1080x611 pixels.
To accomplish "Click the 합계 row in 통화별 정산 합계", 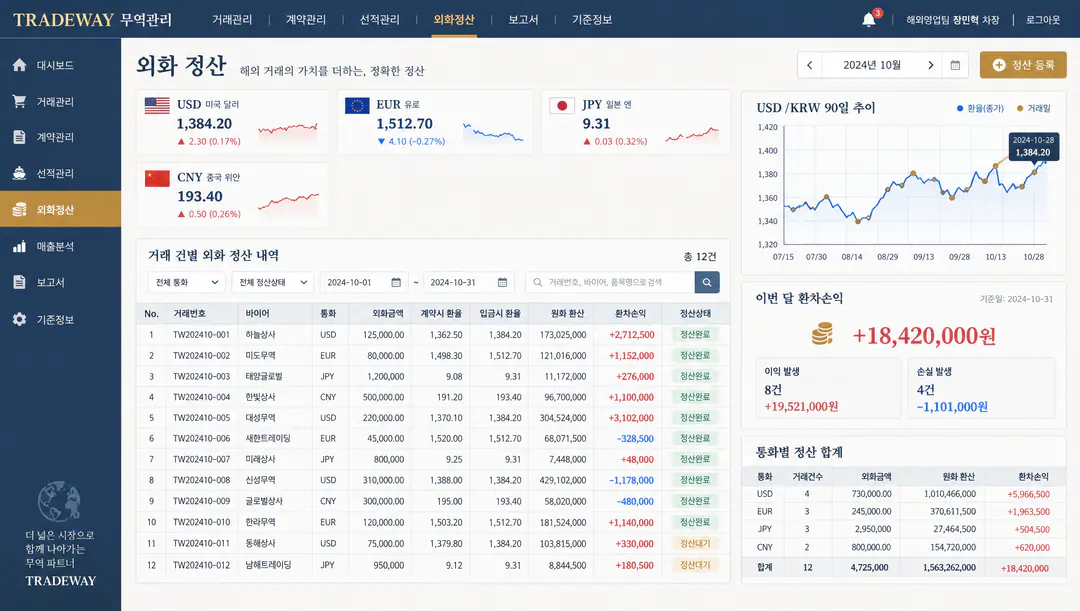I will pos(904,568).
